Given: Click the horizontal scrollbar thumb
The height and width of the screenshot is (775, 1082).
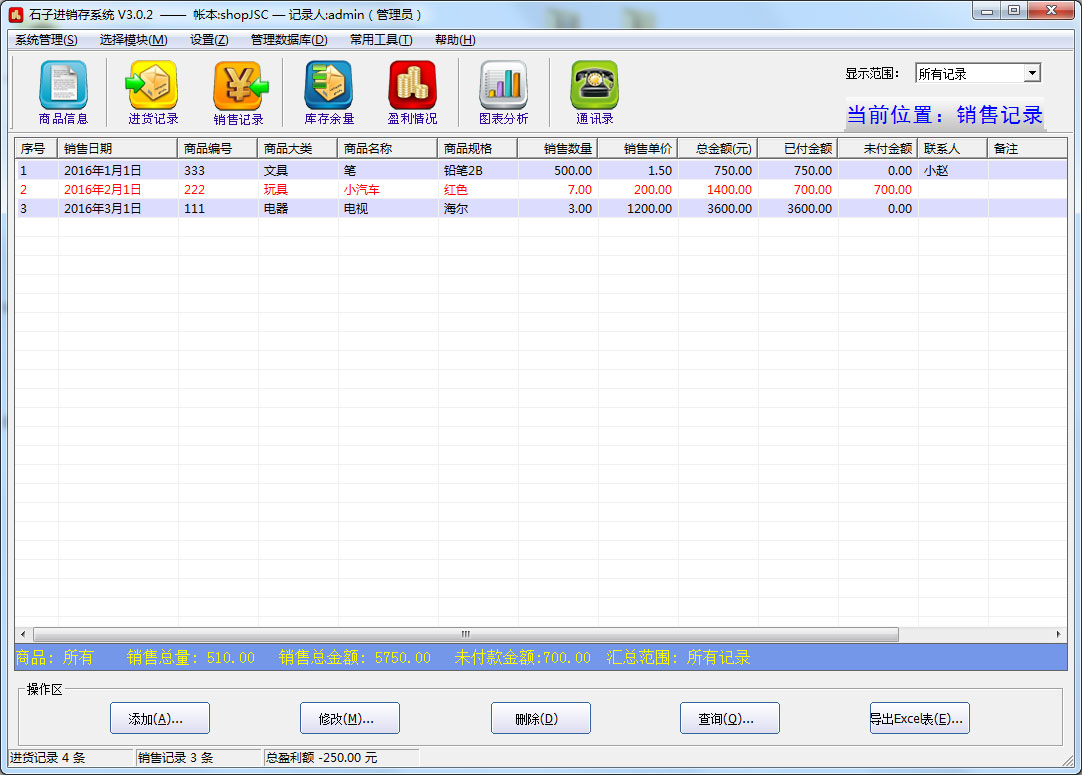Looking at the screenshot, I should 466,634.
